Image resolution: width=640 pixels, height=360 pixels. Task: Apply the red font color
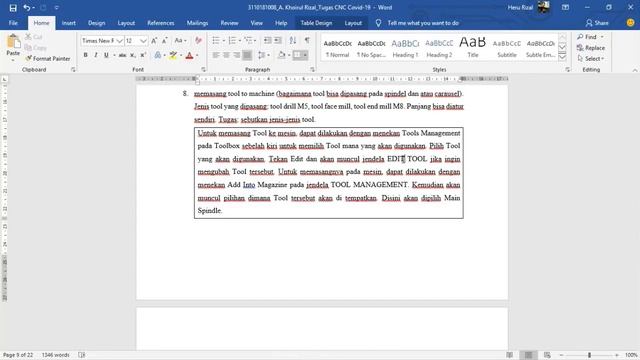pos(189,55)
